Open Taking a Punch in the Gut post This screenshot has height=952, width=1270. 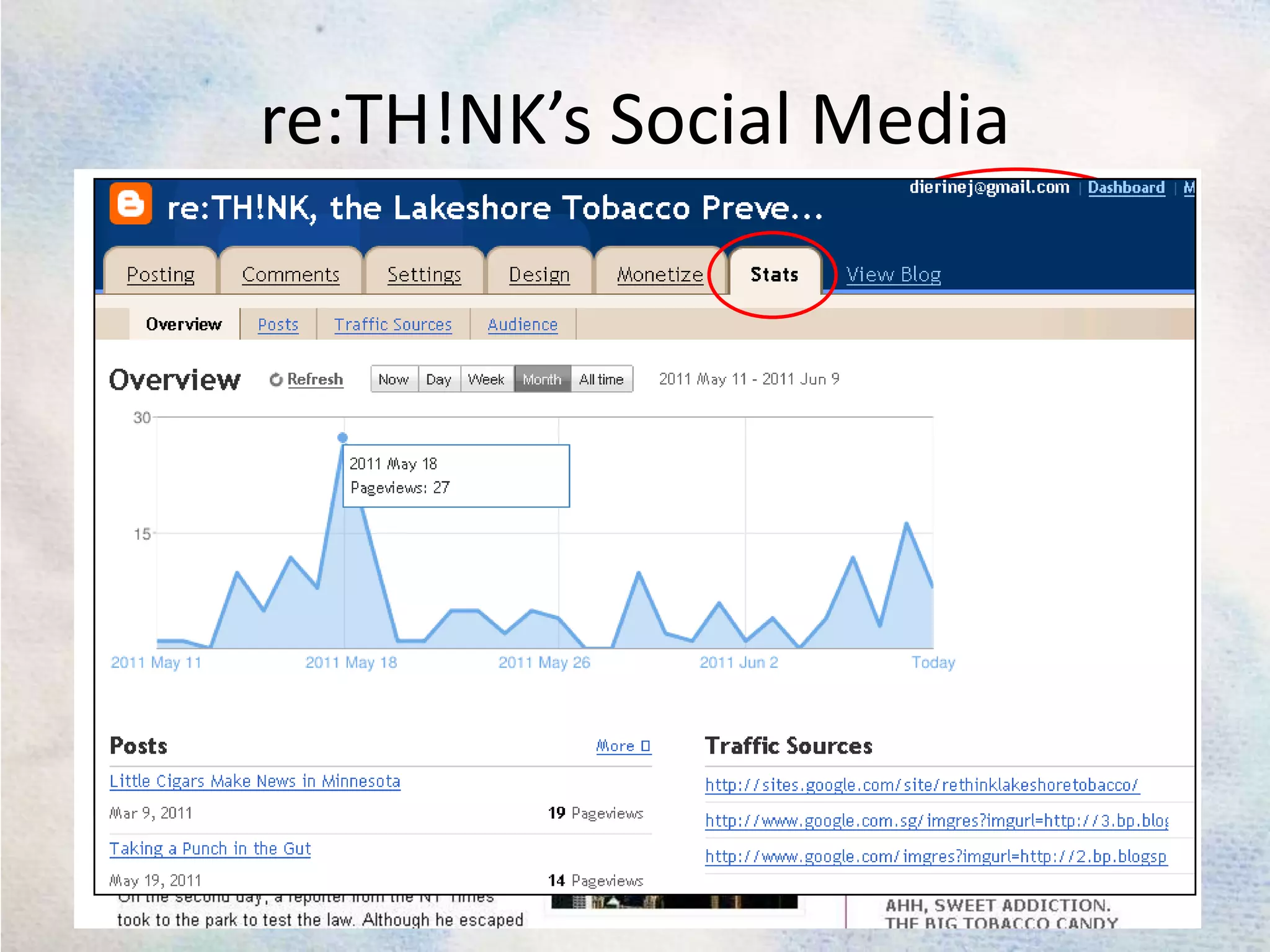click(210, 848)
